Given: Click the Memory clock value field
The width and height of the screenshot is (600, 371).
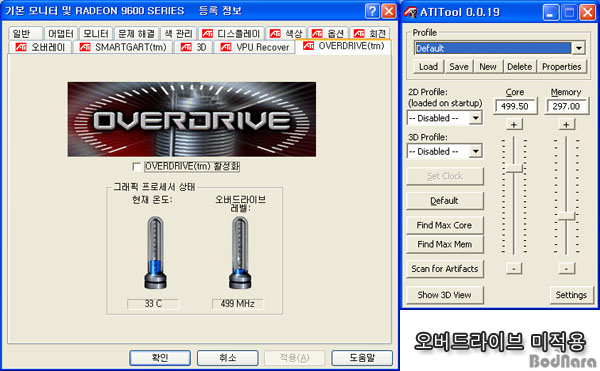Looking at the screenshot, I should point(566,106).
